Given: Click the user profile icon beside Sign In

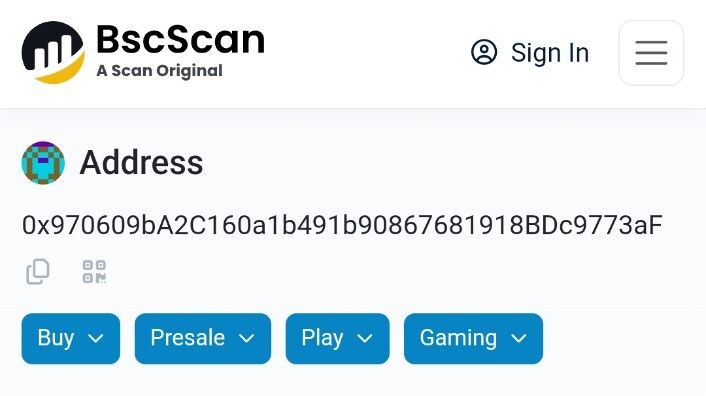Looking at the screenshot, I should [484, 52].
